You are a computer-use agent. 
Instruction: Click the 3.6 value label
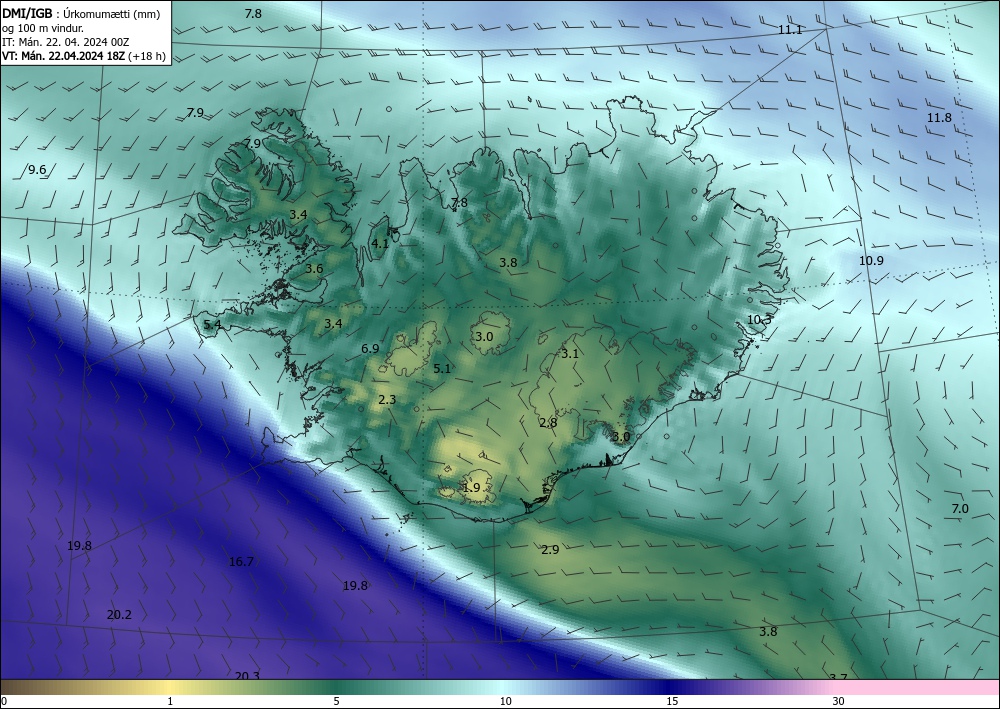point(314,269)
